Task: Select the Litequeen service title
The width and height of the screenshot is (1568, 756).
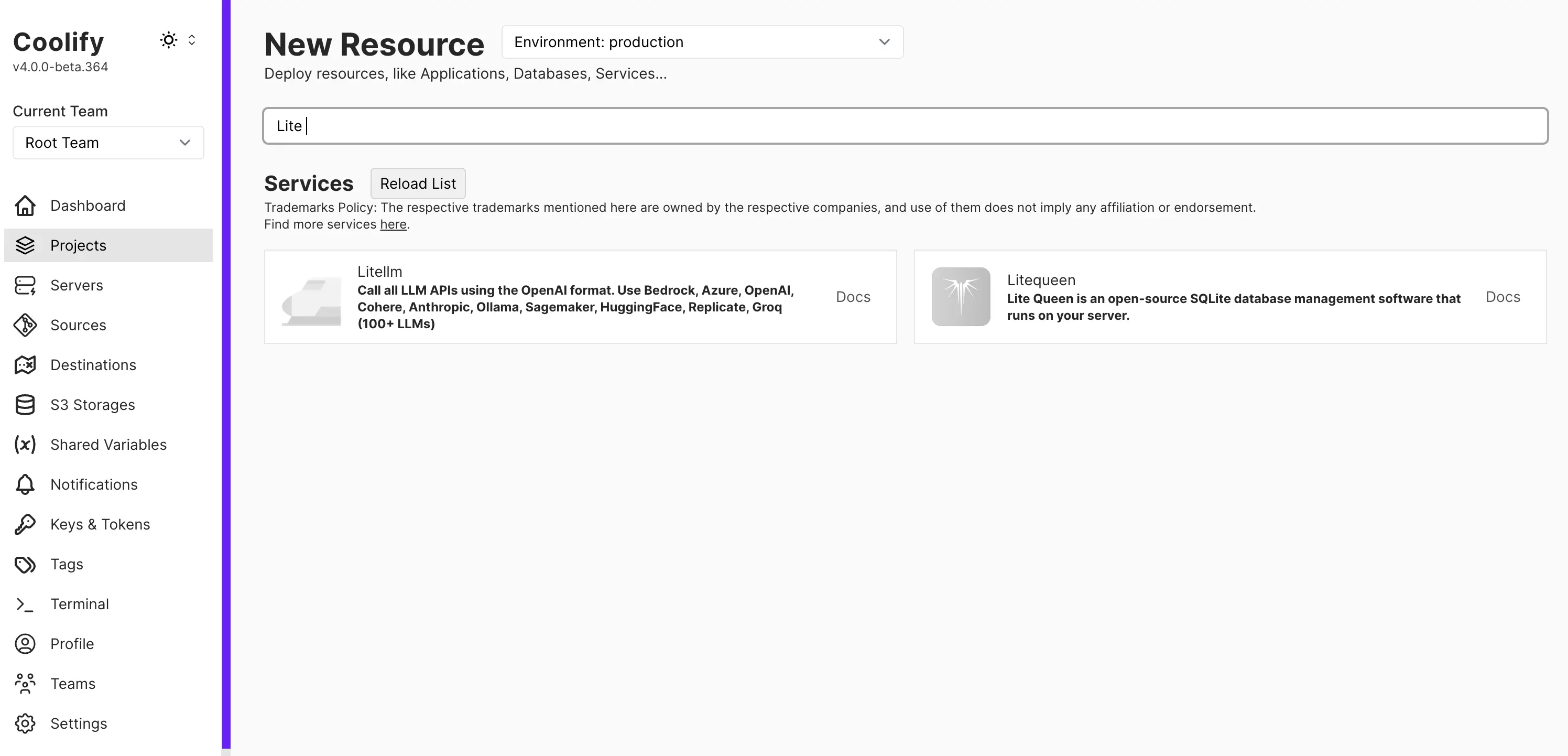Action: (1041, 280)
